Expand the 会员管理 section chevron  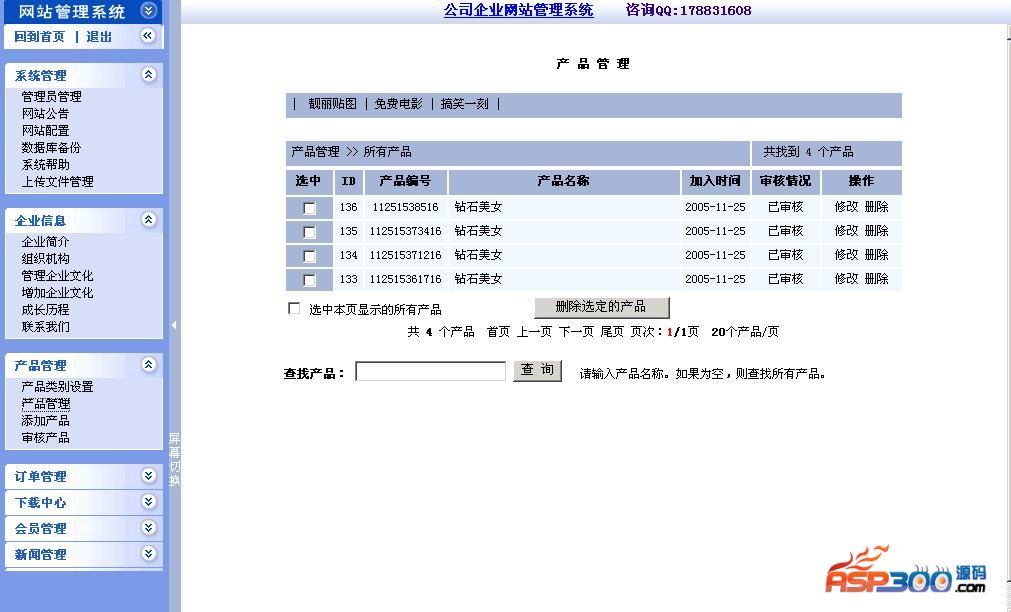pos(148,528)
